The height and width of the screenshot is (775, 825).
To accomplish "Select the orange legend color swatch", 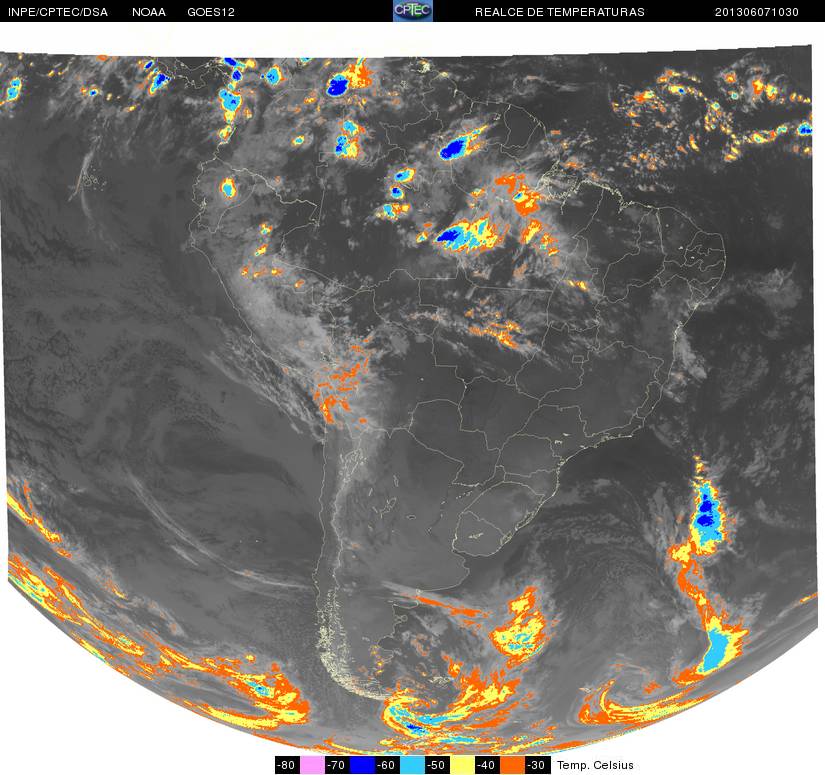I will [x=512, y=764].
